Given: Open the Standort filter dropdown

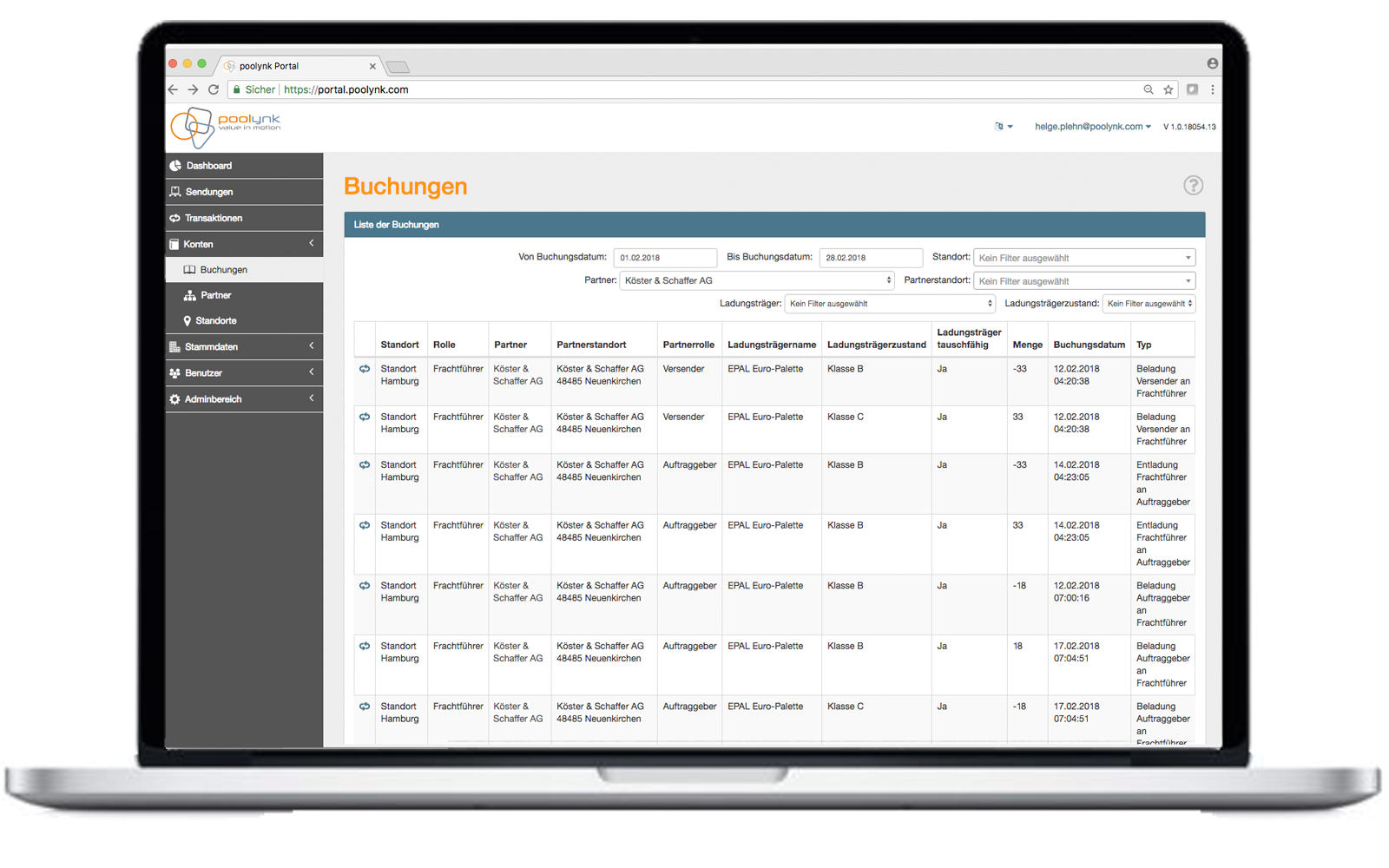Looking at the screenshot, I should click(1084, 258).
